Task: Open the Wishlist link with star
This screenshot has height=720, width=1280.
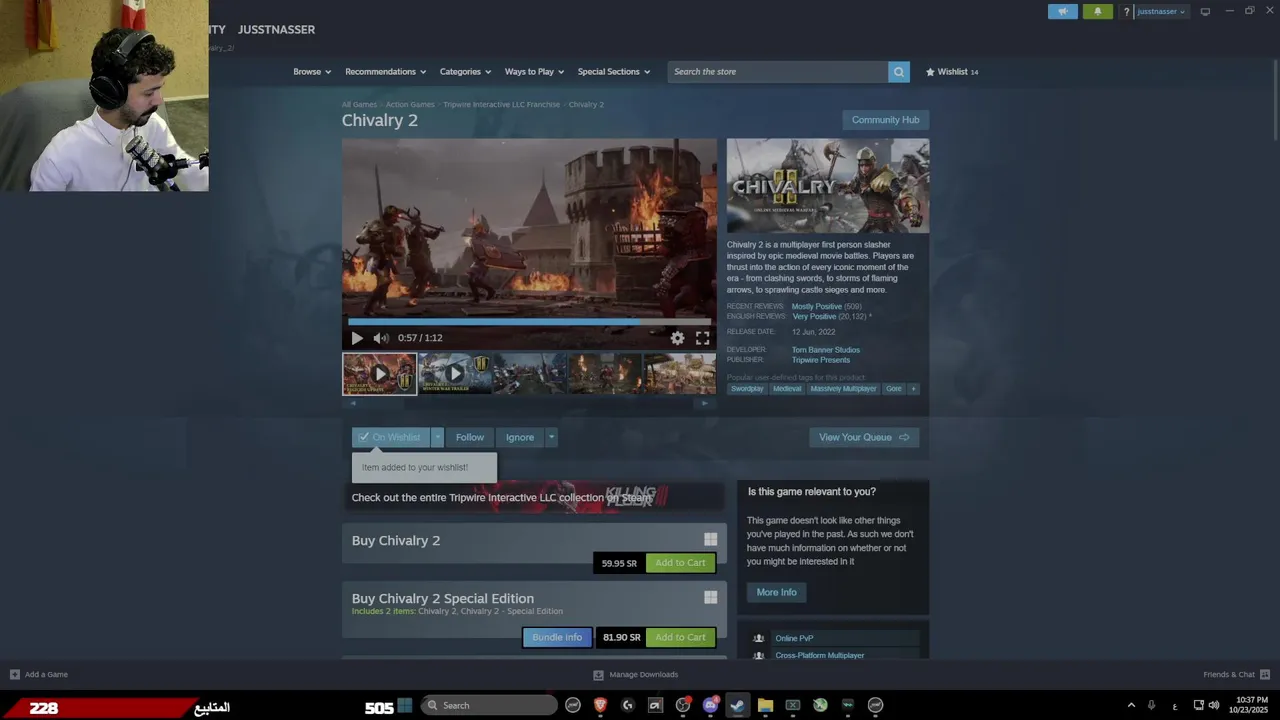Action: [x=952, y=72]
